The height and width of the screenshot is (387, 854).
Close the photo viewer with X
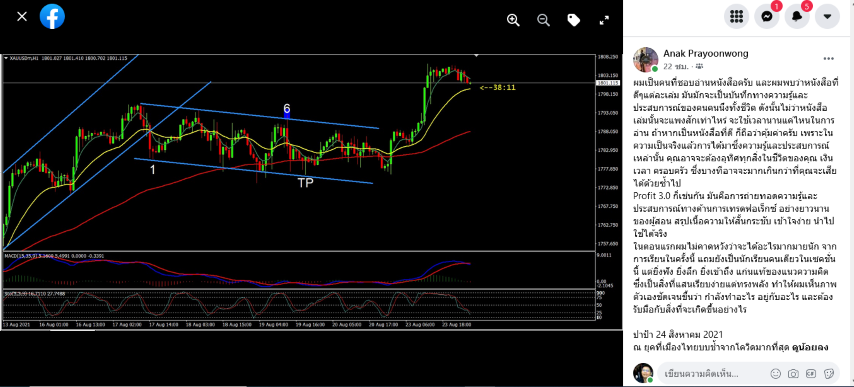pos(22,16)
